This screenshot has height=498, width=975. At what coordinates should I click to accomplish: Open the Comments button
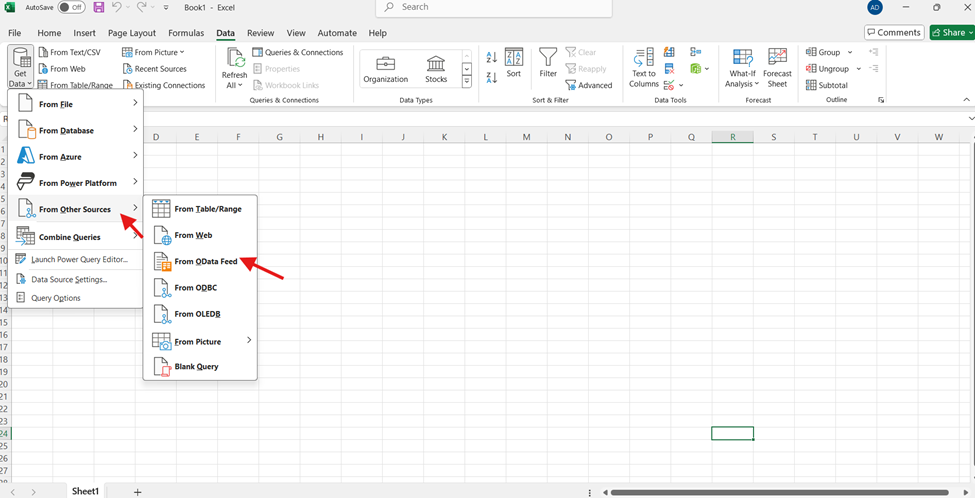pos(893,33)
